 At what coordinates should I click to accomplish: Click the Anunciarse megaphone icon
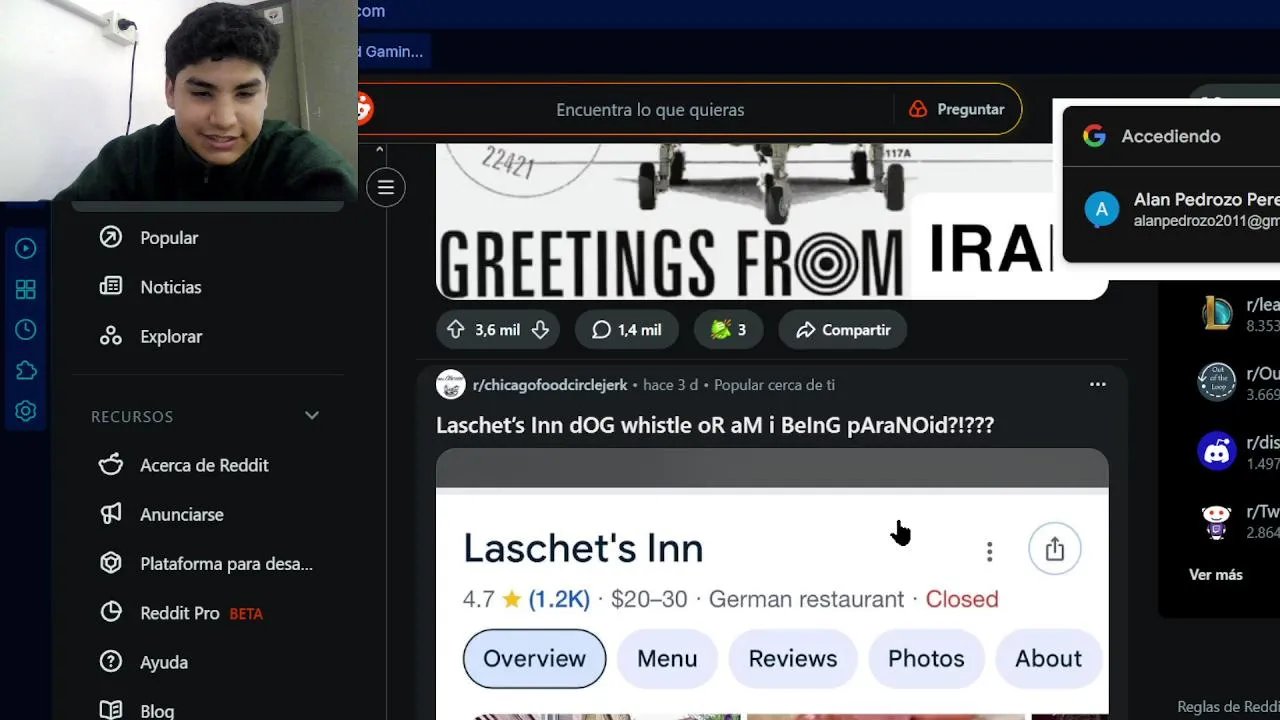(x=111, y=514)
